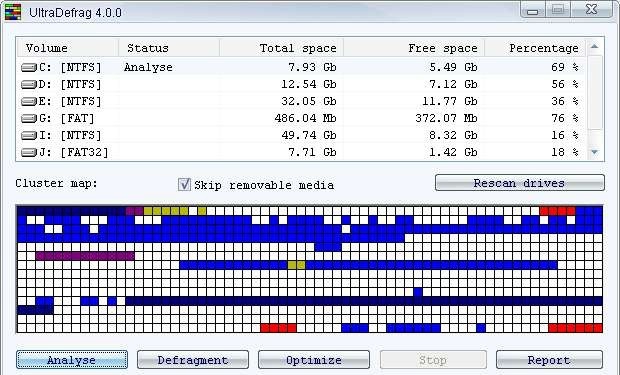This screenshot has width=620, height=375.
Task: Click total space value '49.74 Gb'
Action: coord(309,135)
